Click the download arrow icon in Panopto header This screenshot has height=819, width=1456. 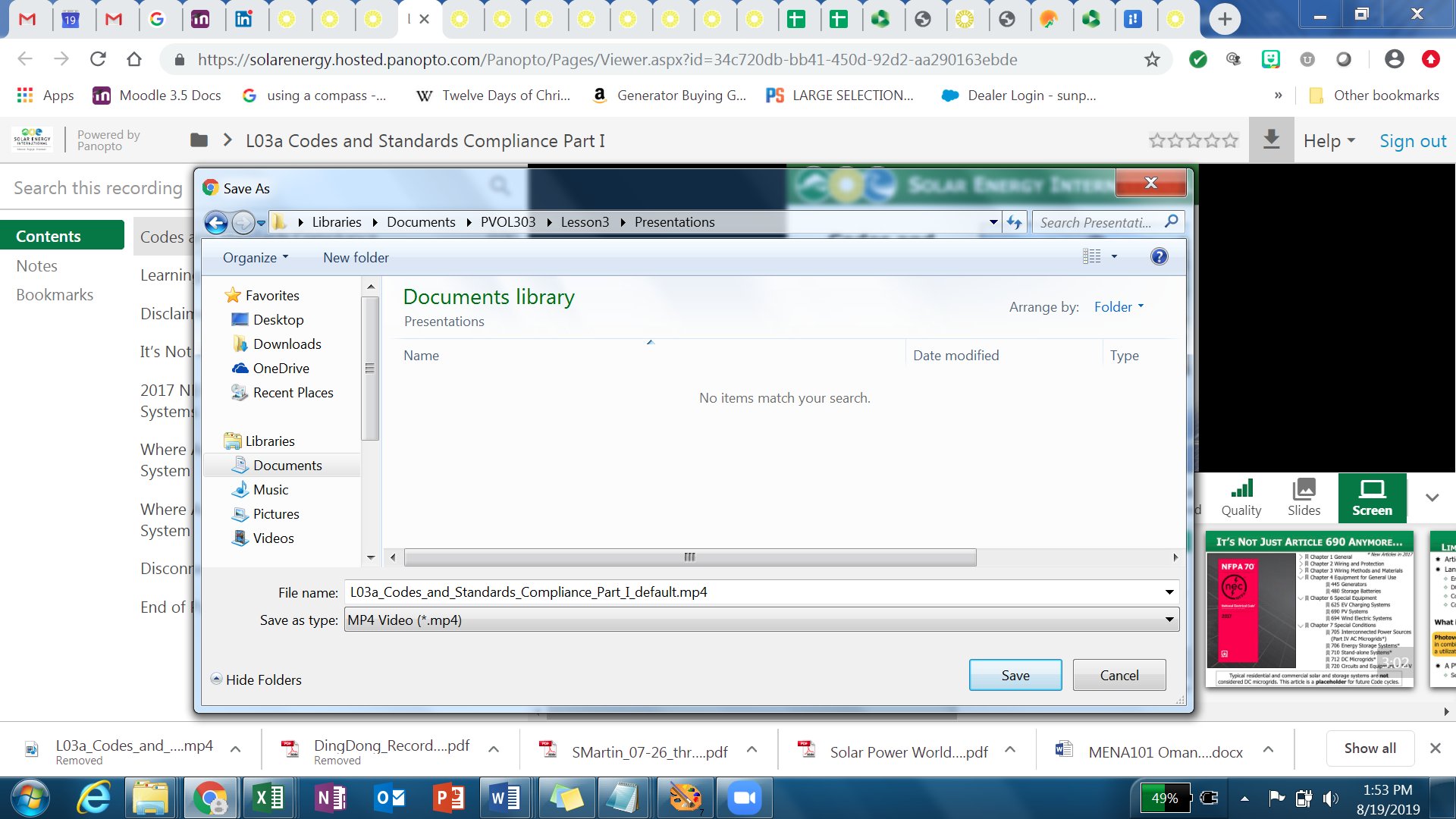(x=1271, y=140)
